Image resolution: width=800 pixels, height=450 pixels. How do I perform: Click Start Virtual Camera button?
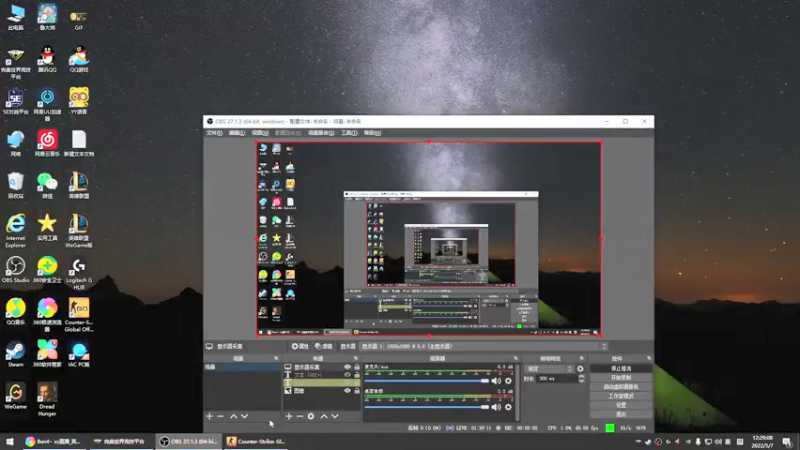click(621, 387)
